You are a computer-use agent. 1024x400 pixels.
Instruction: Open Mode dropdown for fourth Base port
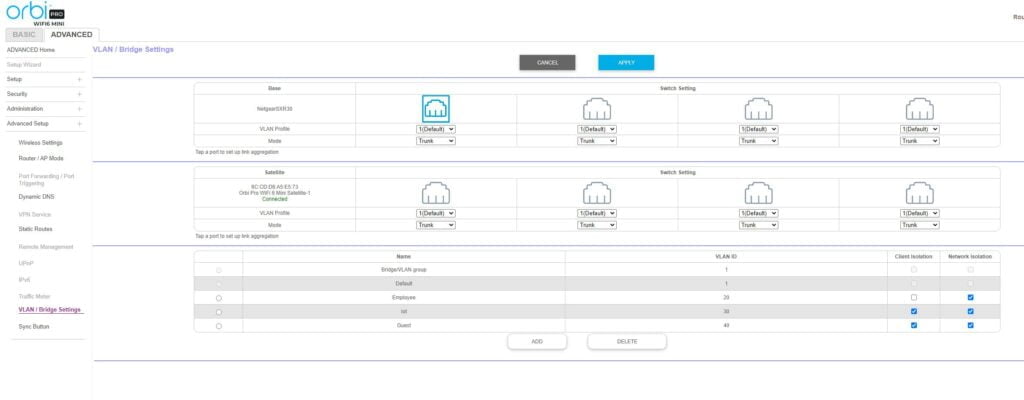919,141
